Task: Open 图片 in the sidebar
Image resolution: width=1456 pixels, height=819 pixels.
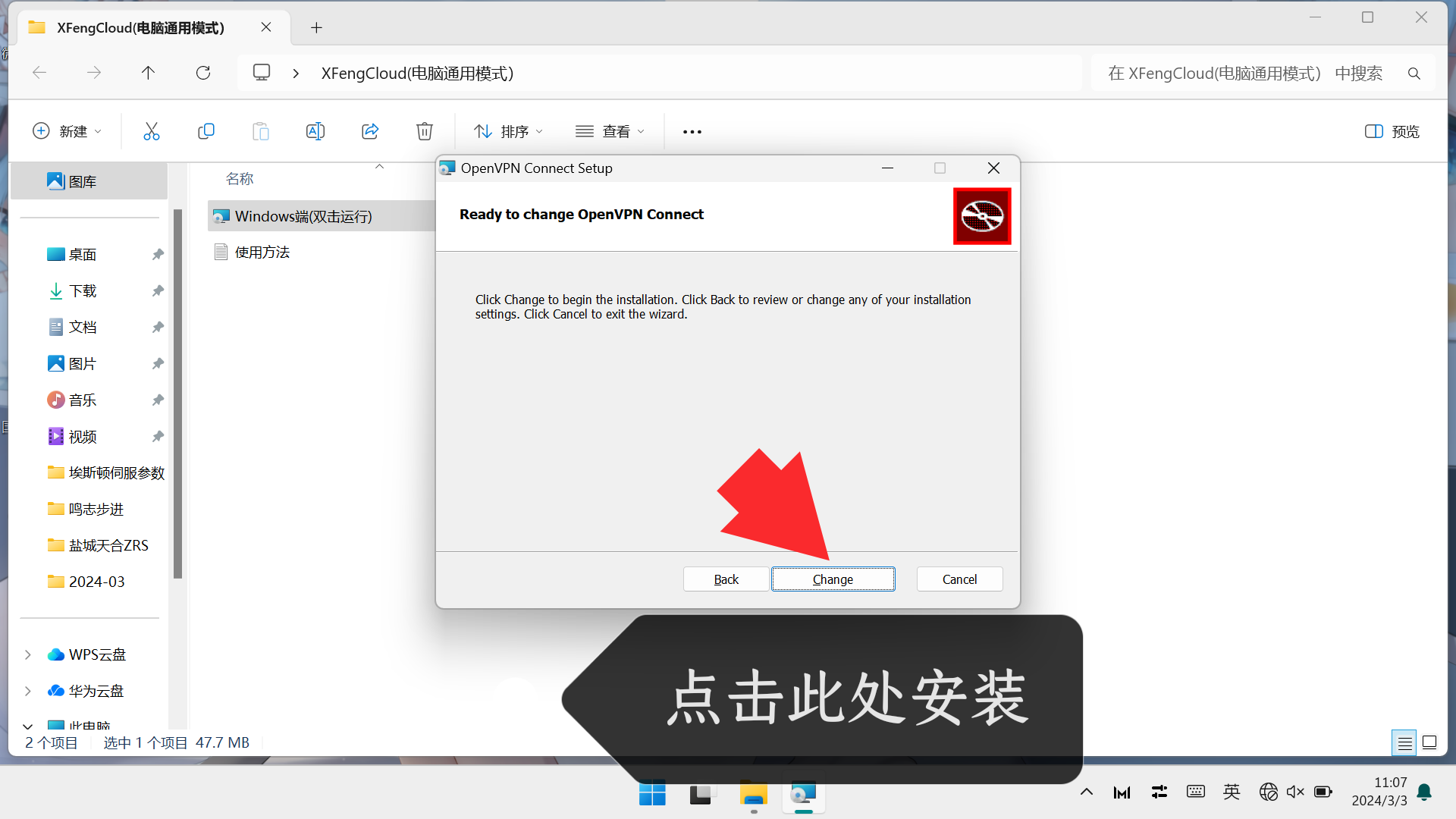Action: tap(82, 363)
